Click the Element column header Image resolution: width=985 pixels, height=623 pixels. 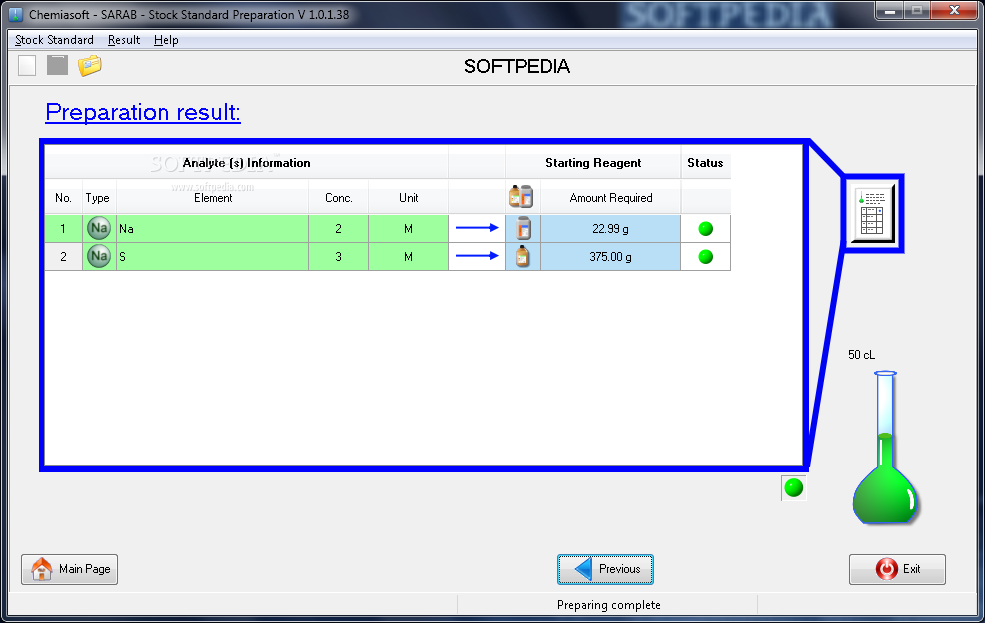pos(212,198)
